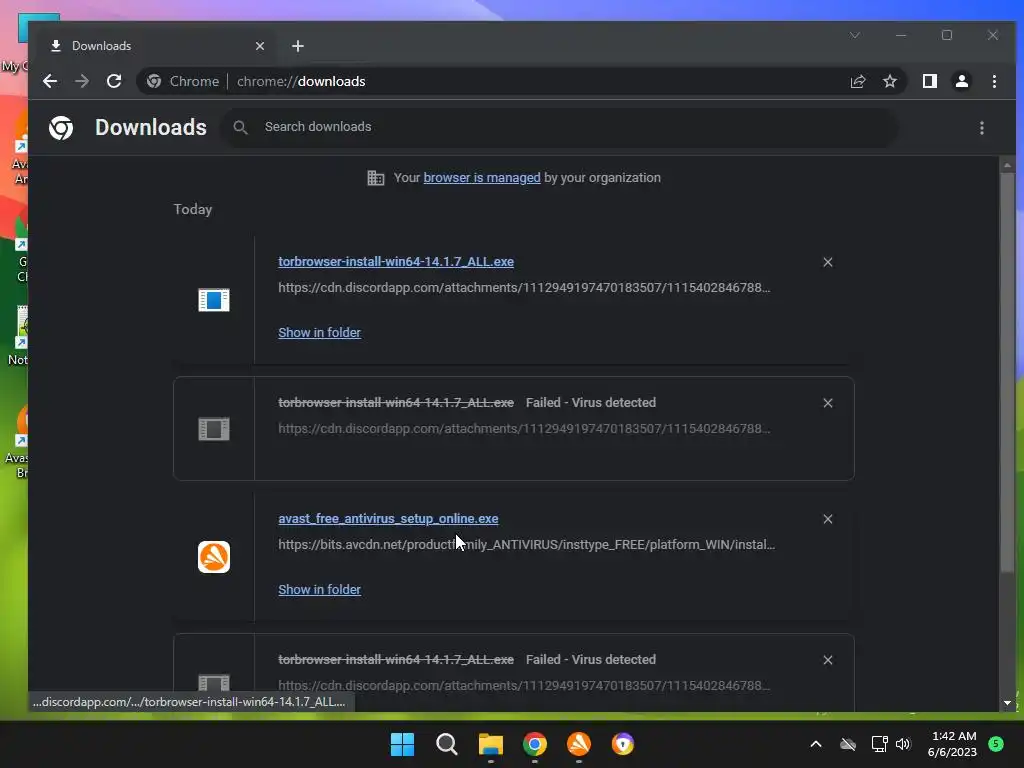
Task: Open Windows taskbar search
Action: [x=447, y=744]
